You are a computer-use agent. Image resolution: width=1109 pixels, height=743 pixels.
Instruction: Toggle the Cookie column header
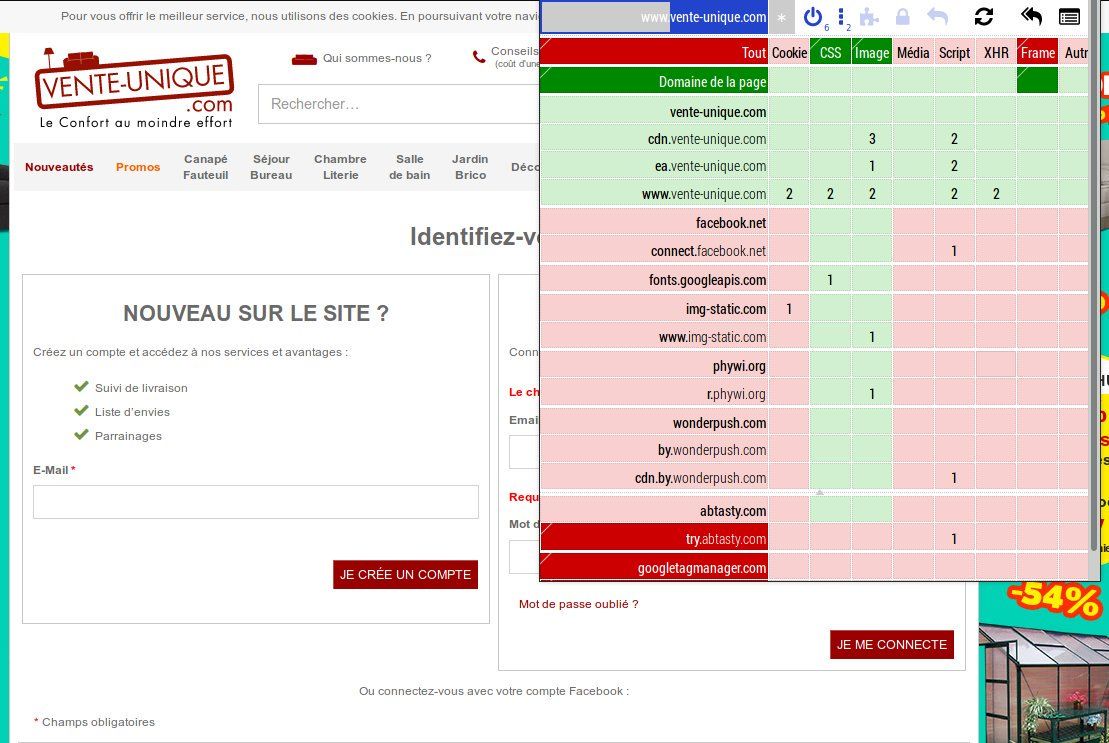pos(789,52)
